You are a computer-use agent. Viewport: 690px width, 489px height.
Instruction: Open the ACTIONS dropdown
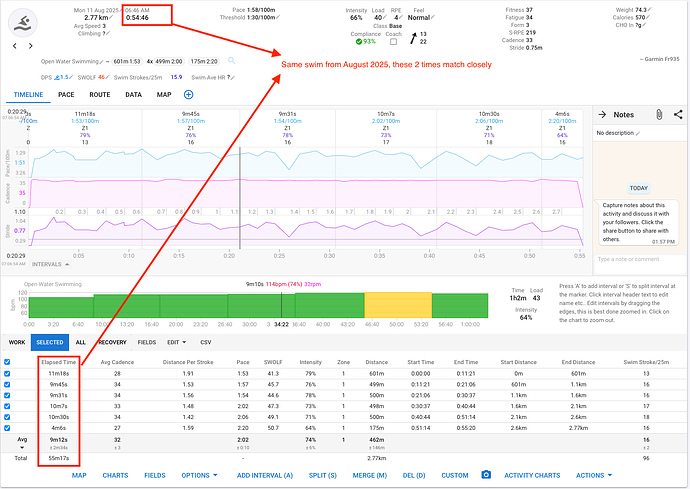click(x=594, y=475)
